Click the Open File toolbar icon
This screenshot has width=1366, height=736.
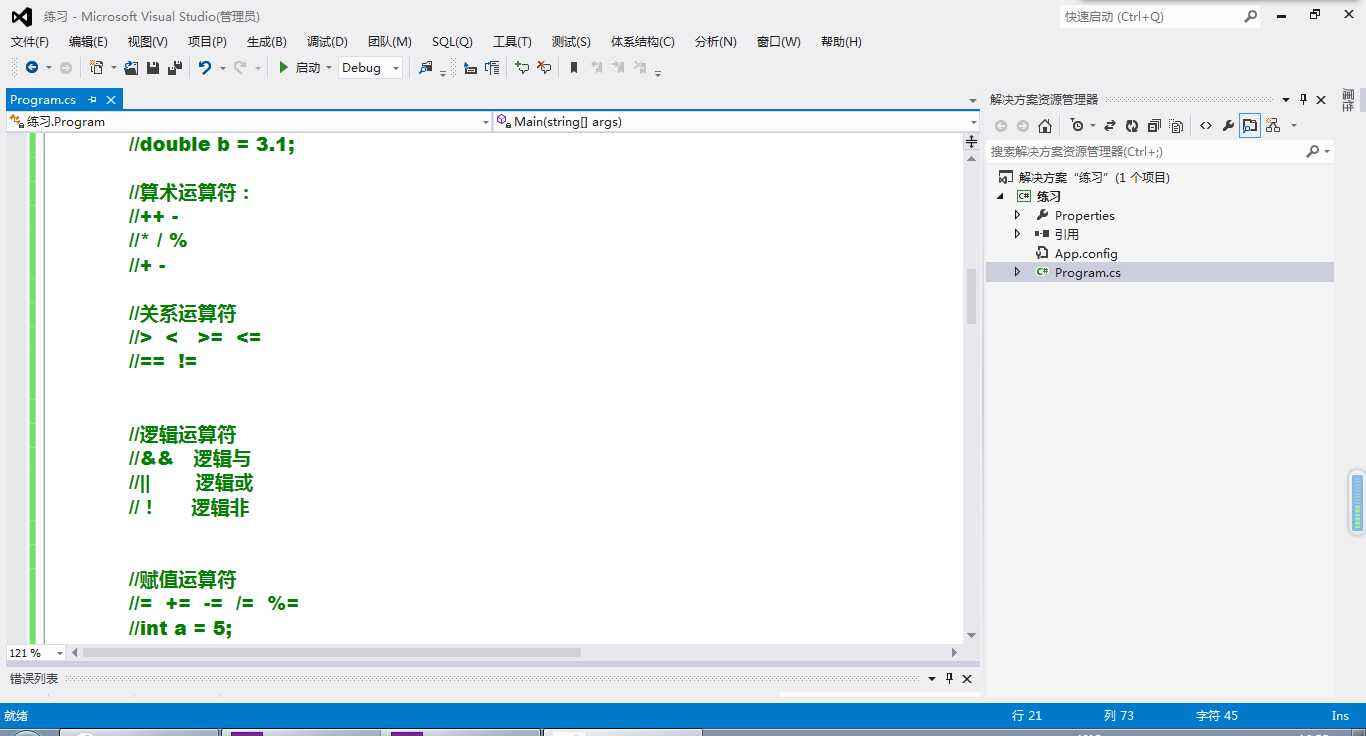131,68
